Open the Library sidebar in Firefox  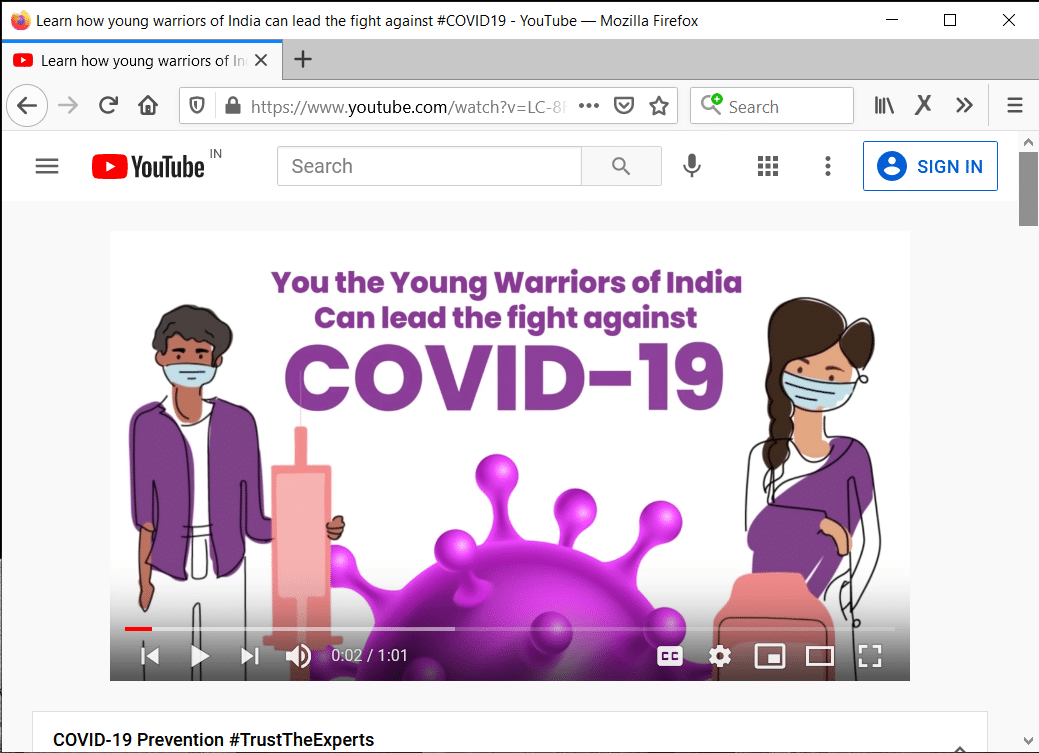click(x=884, y=105)
